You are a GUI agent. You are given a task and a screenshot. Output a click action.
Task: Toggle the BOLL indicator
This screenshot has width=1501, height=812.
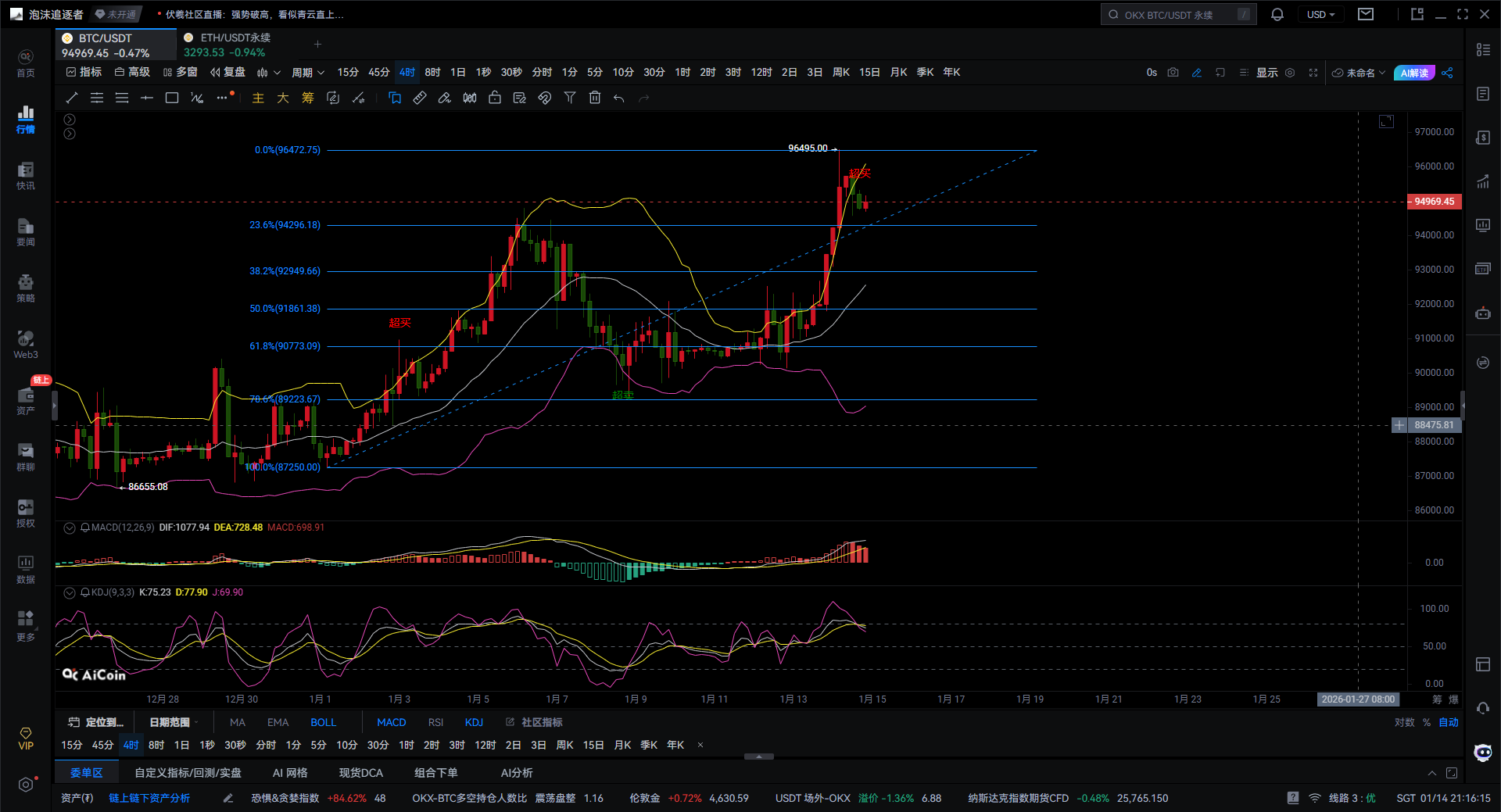click(323, 722)
